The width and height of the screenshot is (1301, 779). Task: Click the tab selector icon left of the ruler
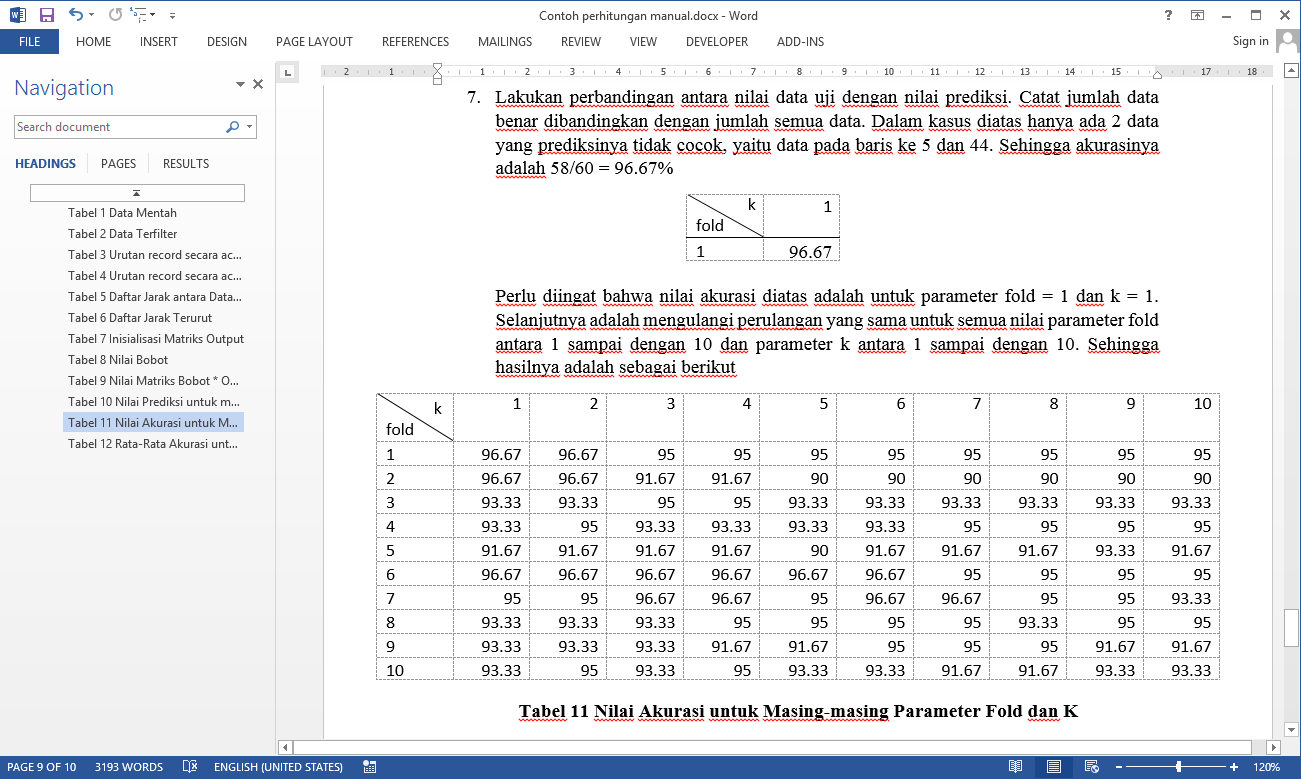(288, 72)
